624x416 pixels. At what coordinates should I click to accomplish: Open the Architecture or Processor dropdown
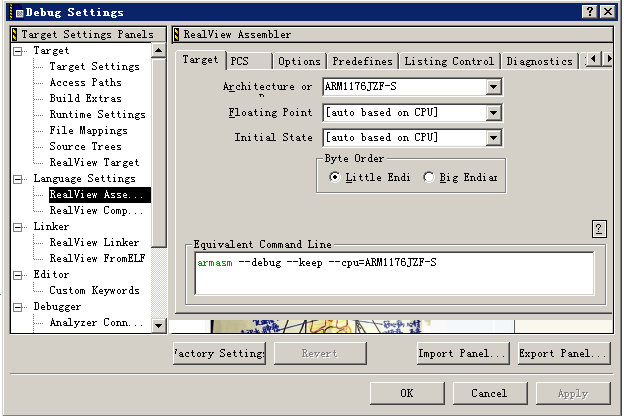point(493,87)
